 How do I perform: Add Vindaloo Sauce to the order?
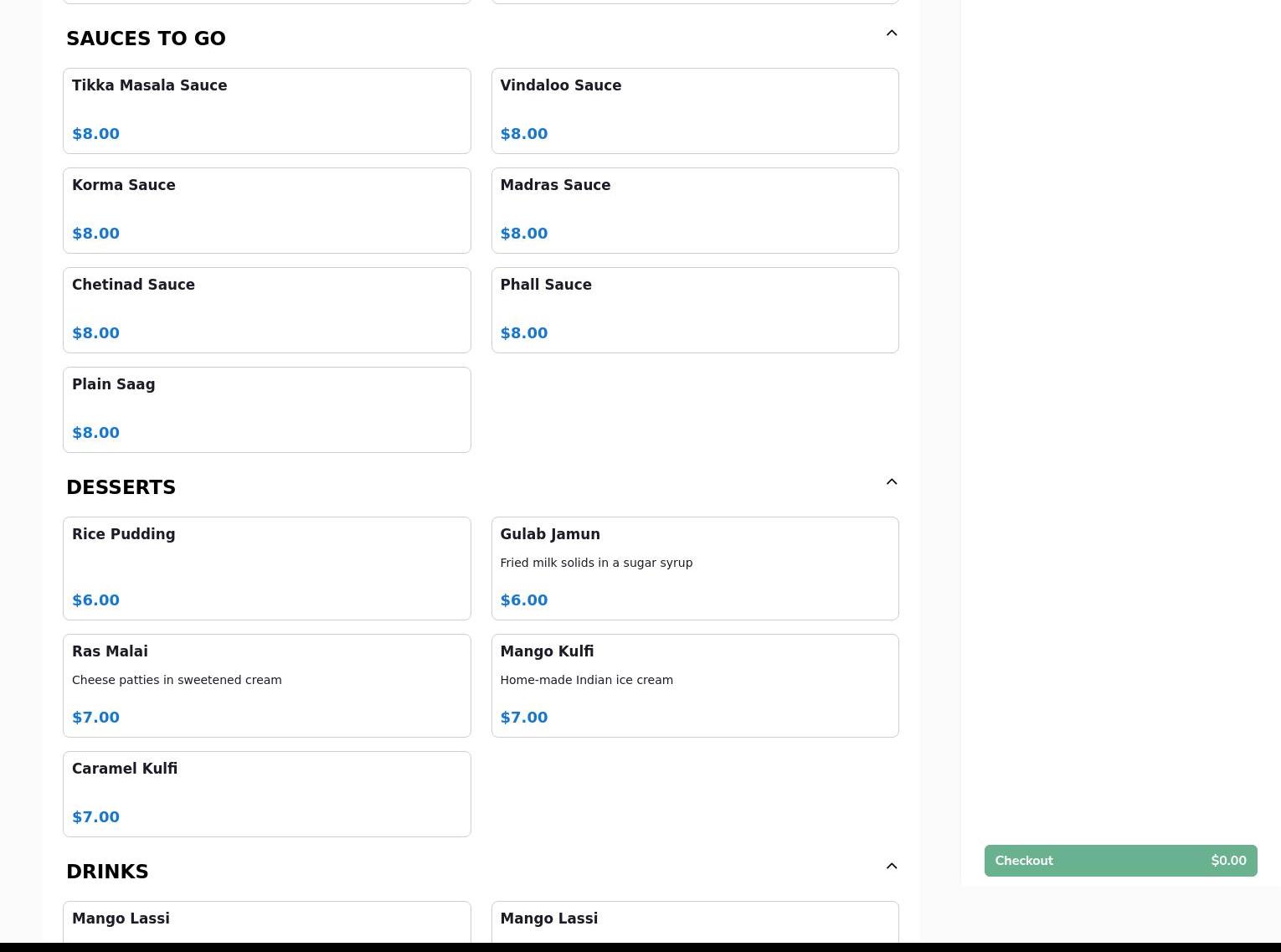[x=694, y=111]
